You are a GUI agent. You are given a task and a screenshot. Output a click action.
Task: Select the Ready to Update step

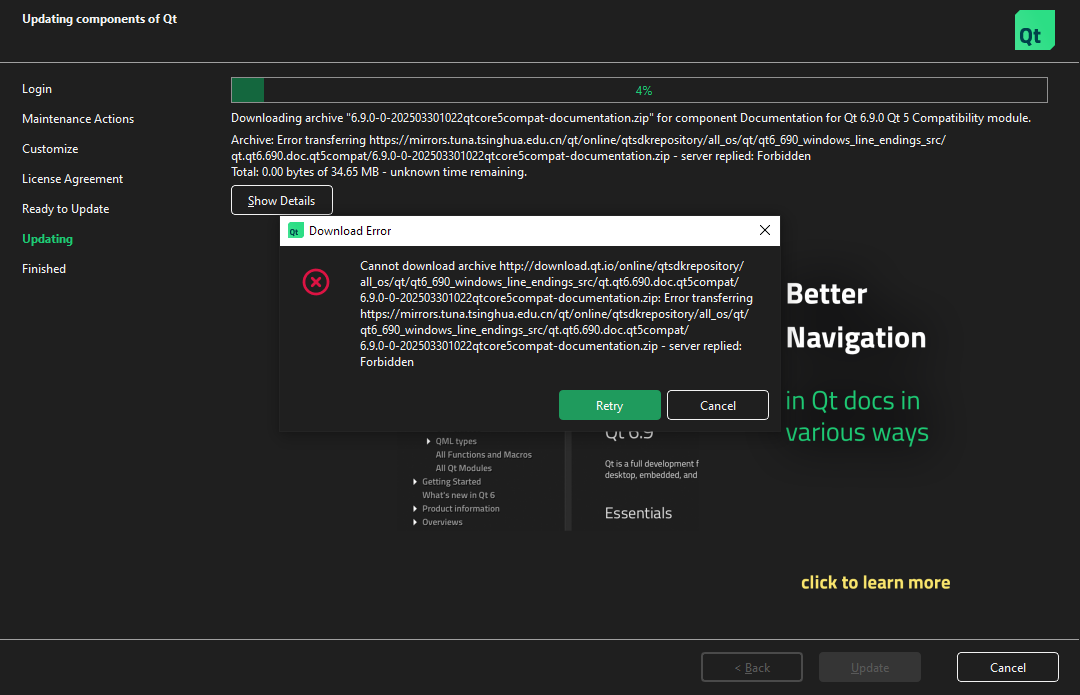coord(65,209)
